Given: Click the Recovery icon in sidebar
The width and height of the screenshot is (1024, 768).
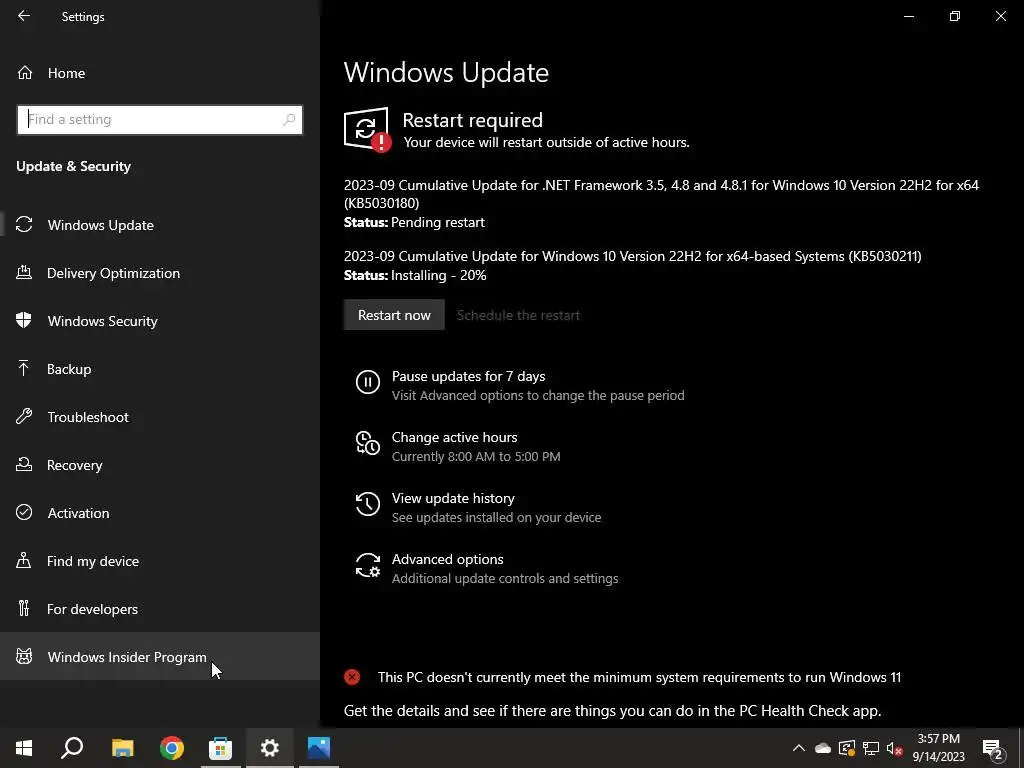Looking at the screenshot, I should [x=24, y=465].
